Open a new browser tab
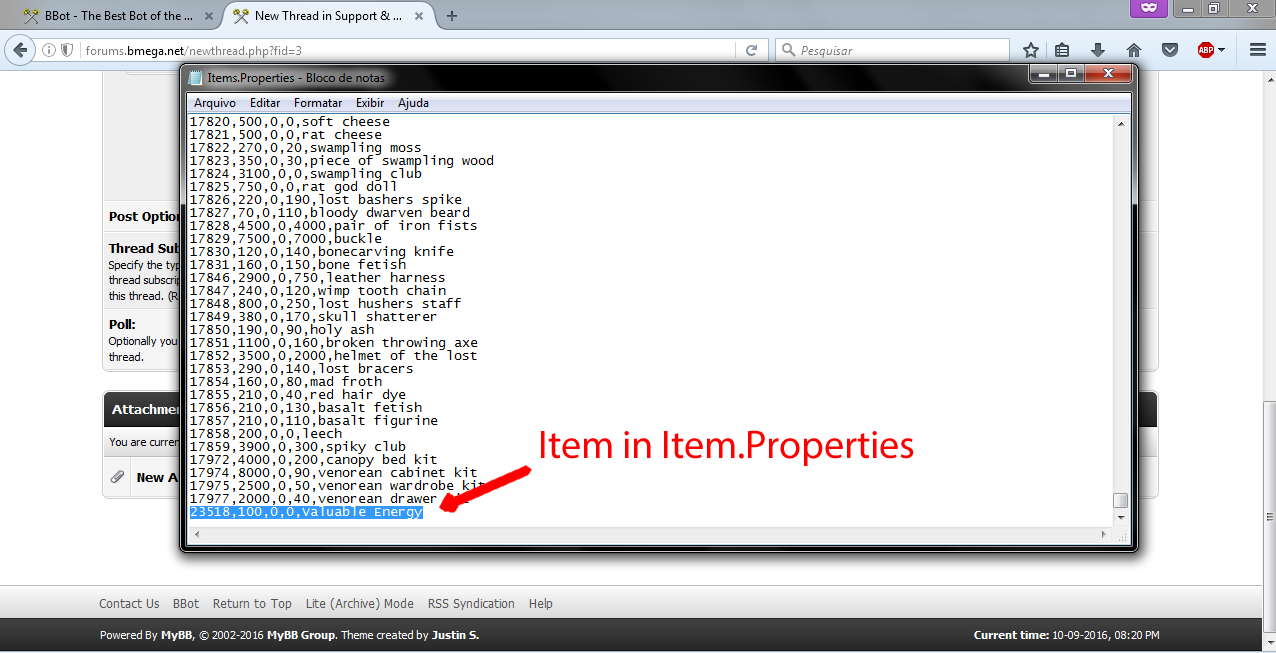 point(452,16)
